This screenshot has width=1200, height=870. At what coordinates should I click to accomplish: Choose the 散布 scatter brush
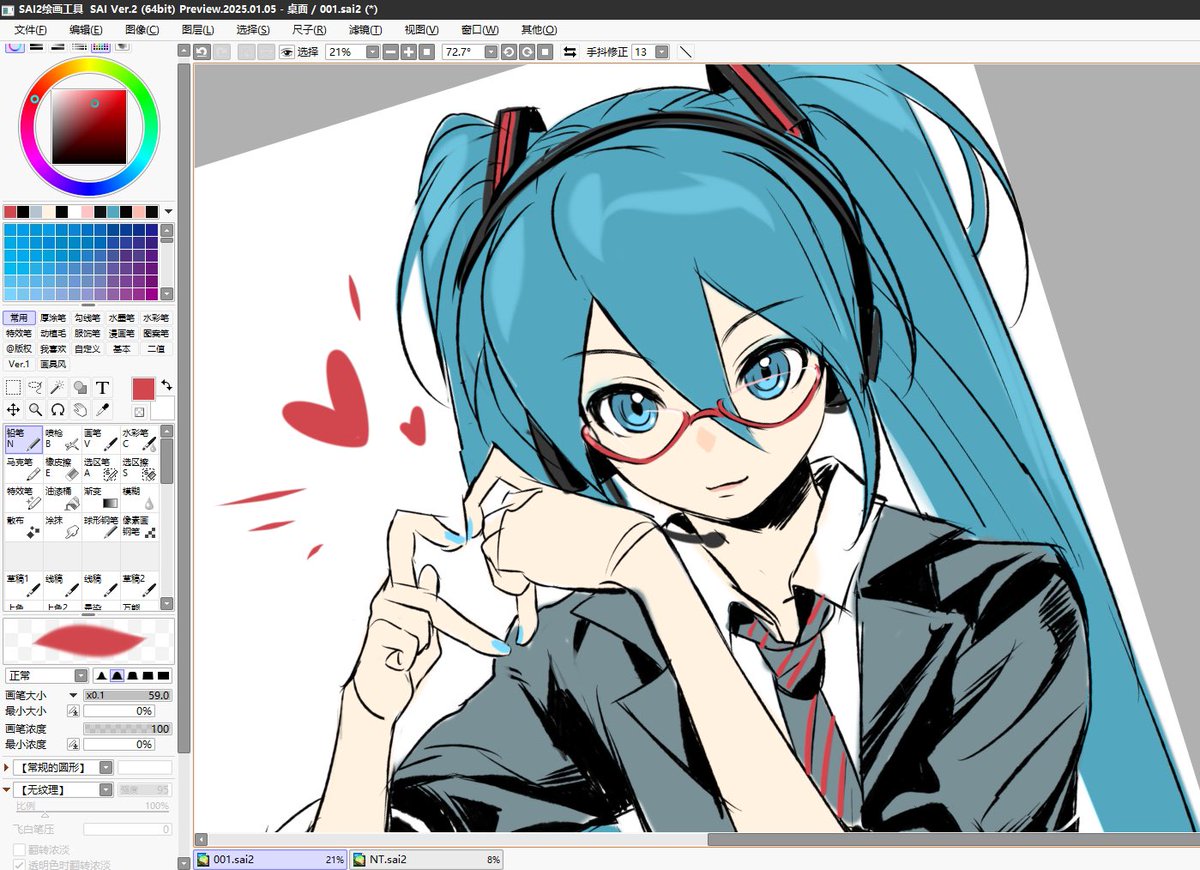point(24,526)
